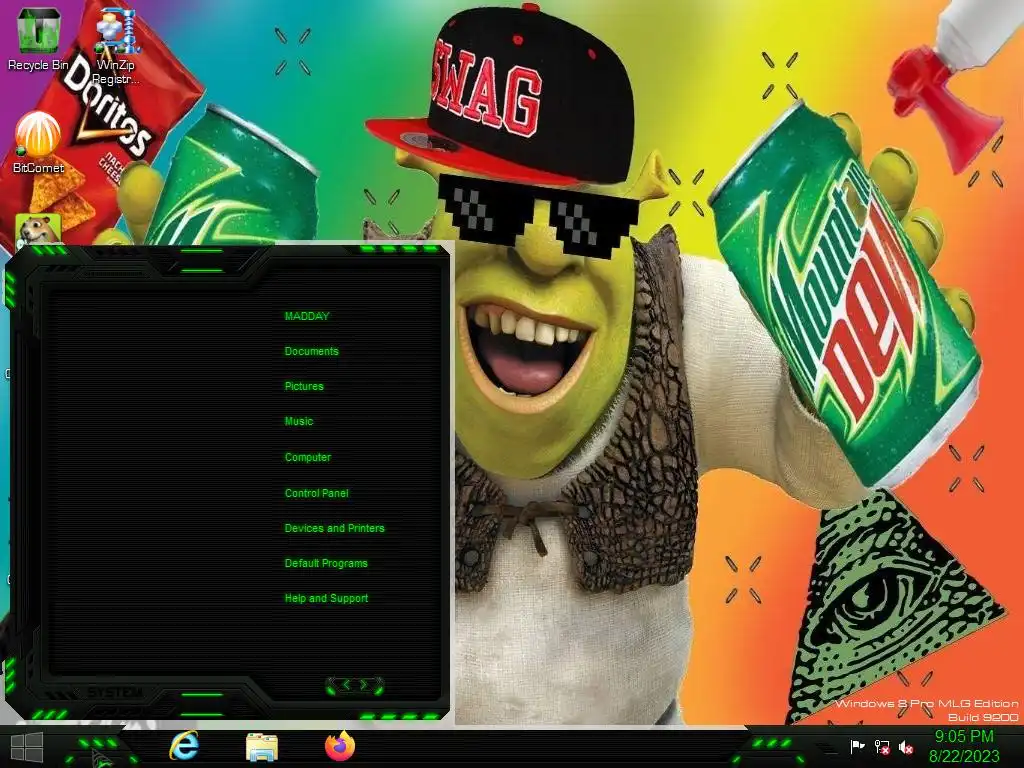Click the muted volume tray icon

pos(906,747)
